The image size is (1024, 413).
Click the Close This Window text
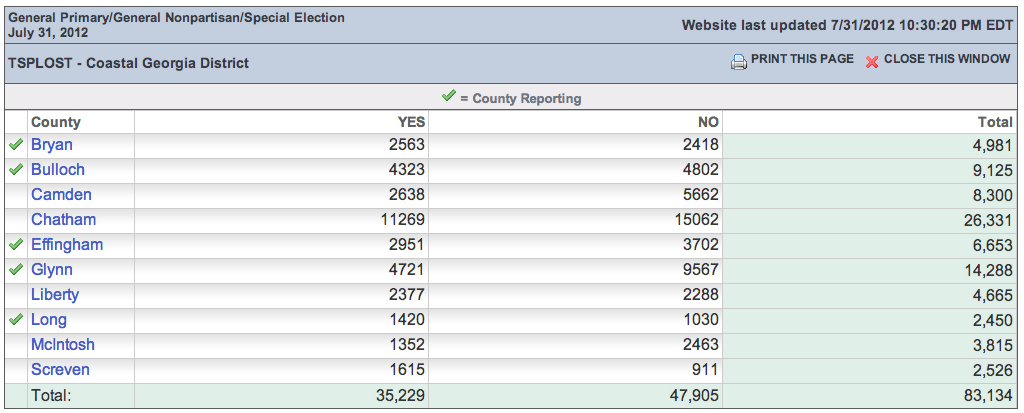[947, 59]
